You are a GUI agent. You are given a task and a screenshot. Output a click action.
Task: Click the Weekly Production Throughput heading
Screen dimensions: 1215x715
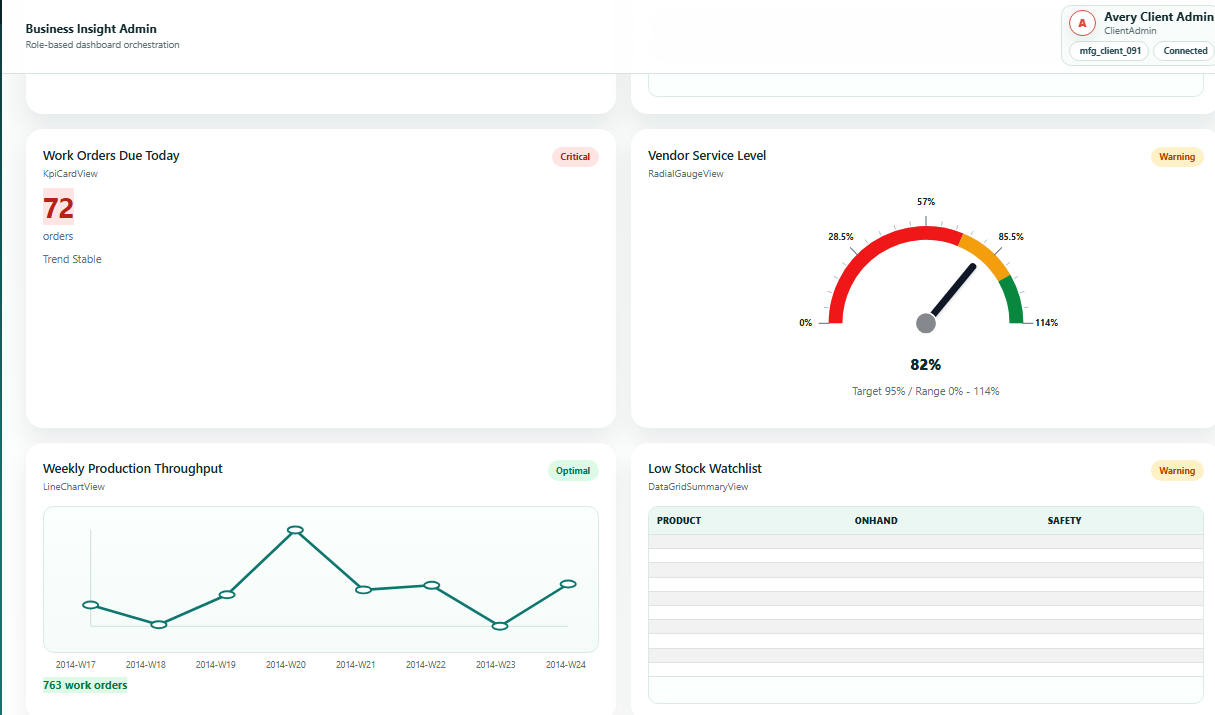coord(133,469)
